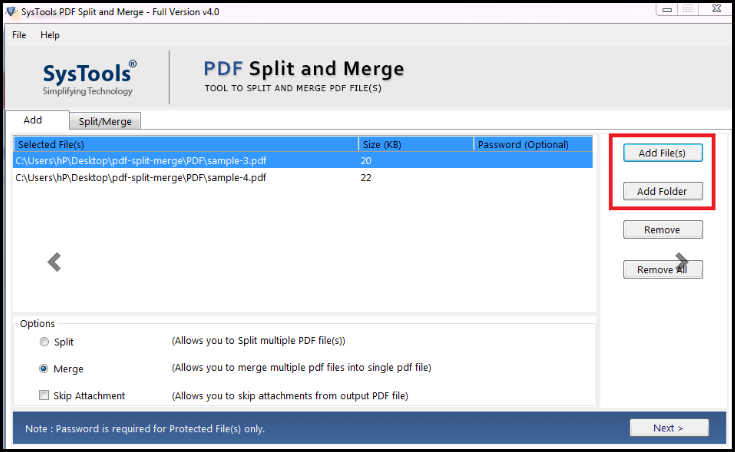Screen dimensions: 735x452
Task: Click the previous slide left arrow
Action: (54, 262)
